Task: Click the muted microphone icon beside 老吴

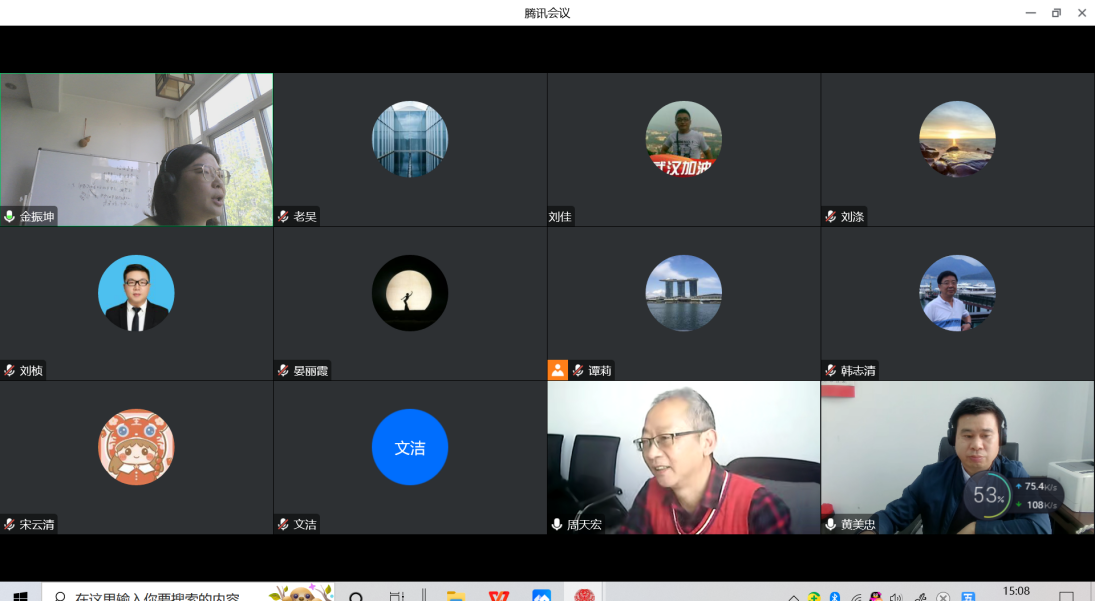Action: click(284, 217)
